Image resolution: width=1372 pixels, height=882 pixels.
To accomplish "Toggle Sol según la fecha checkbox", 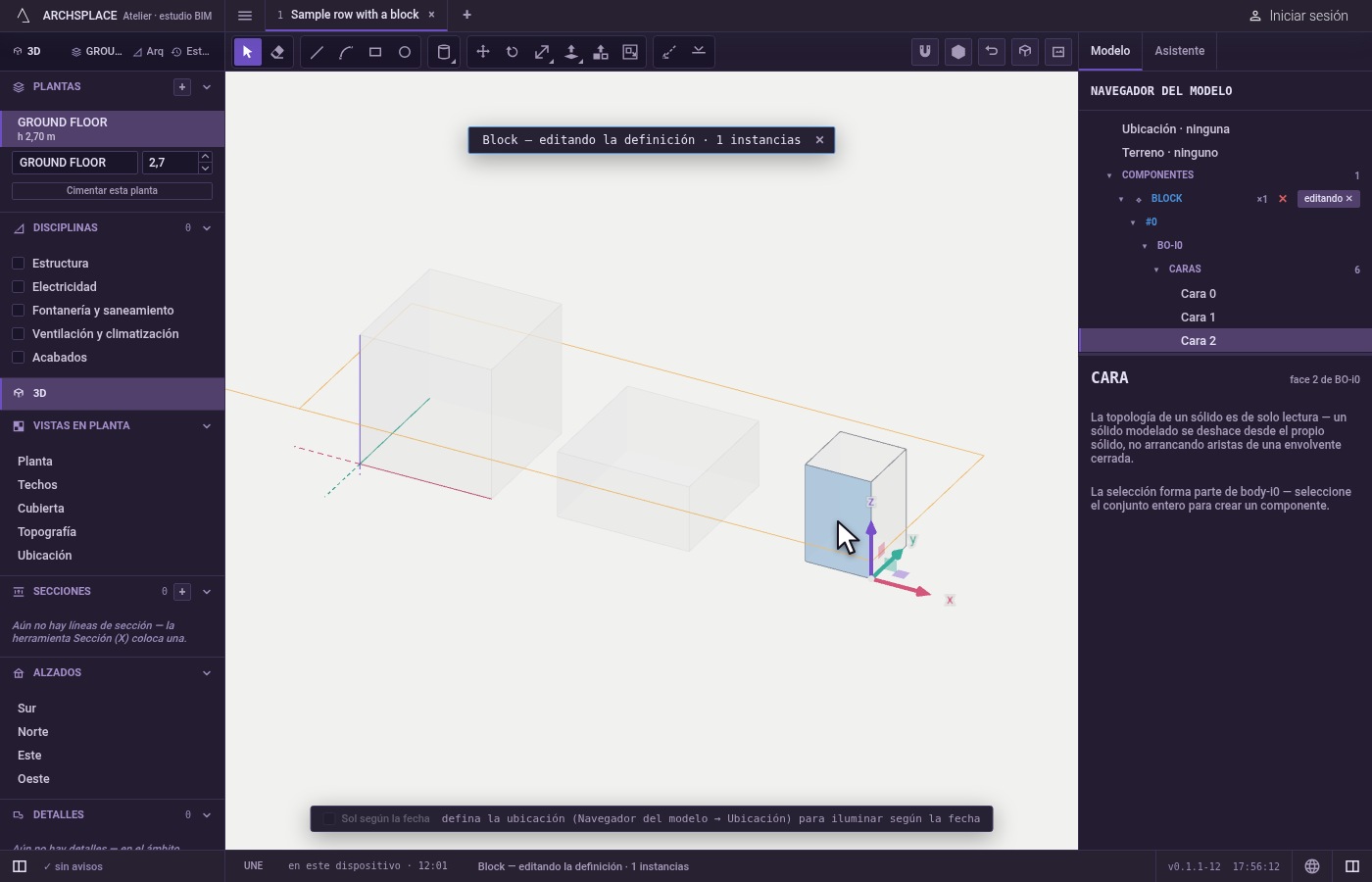I will click(x=329, y=819).
